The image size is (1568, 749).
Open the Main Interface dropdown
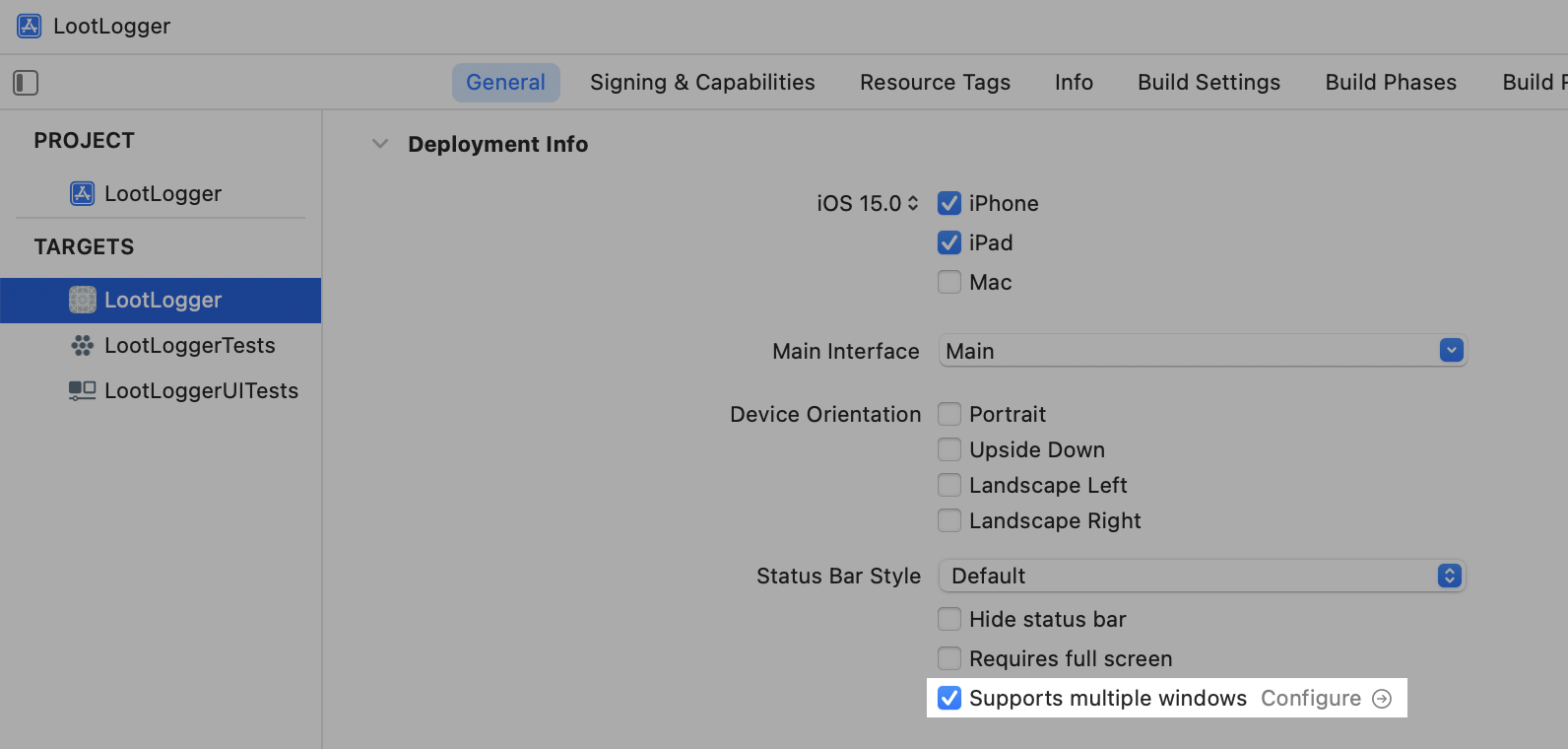(1451, 351)
